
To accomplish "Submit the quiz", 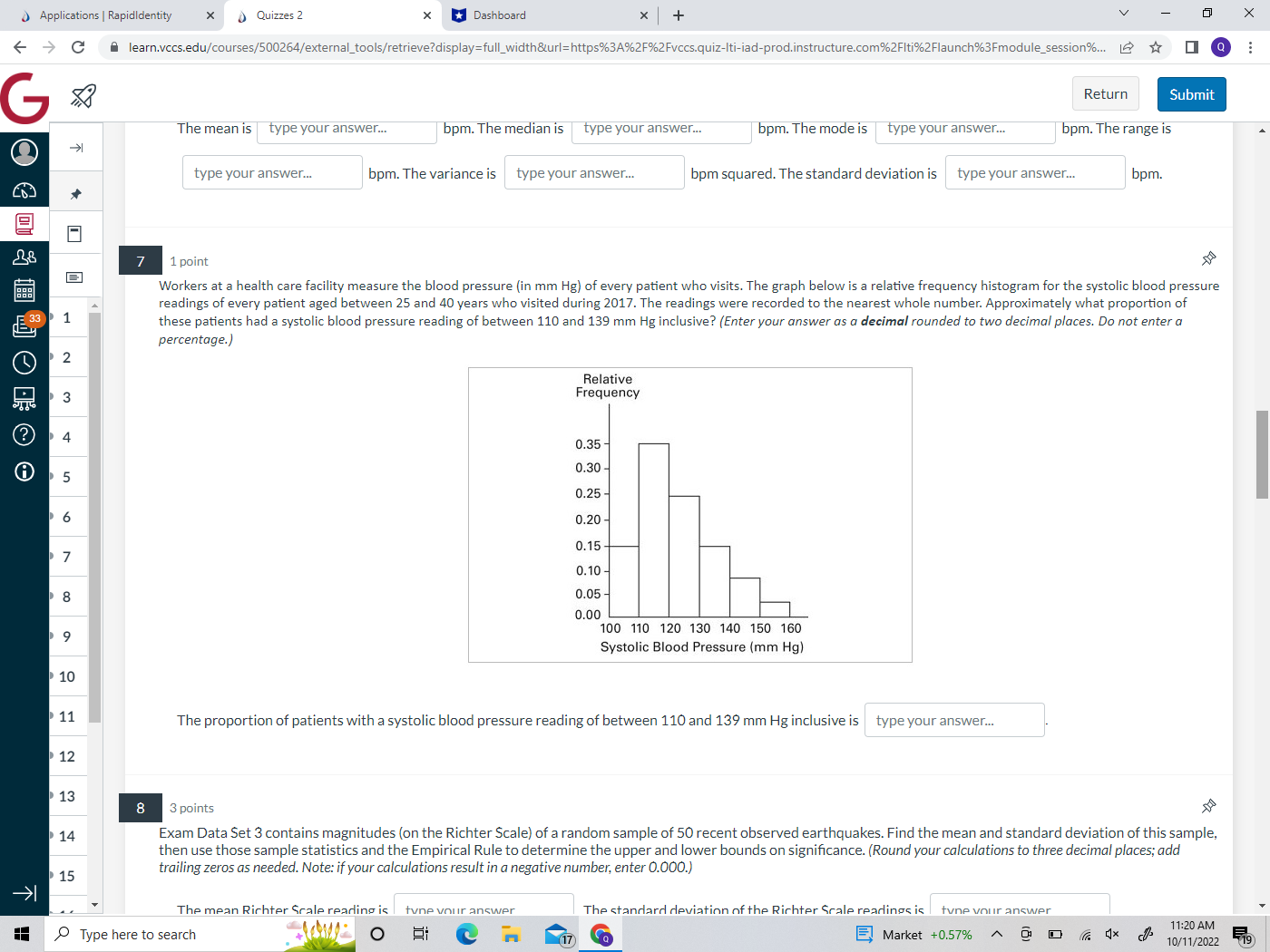I will (1191, 93).
